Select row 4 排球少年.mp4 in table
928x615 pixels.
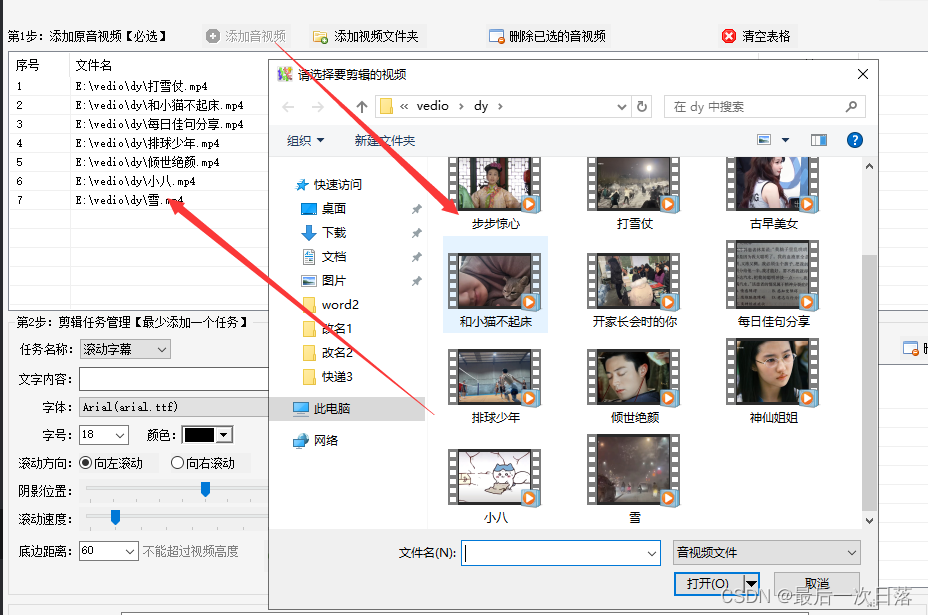click(138, 143)
